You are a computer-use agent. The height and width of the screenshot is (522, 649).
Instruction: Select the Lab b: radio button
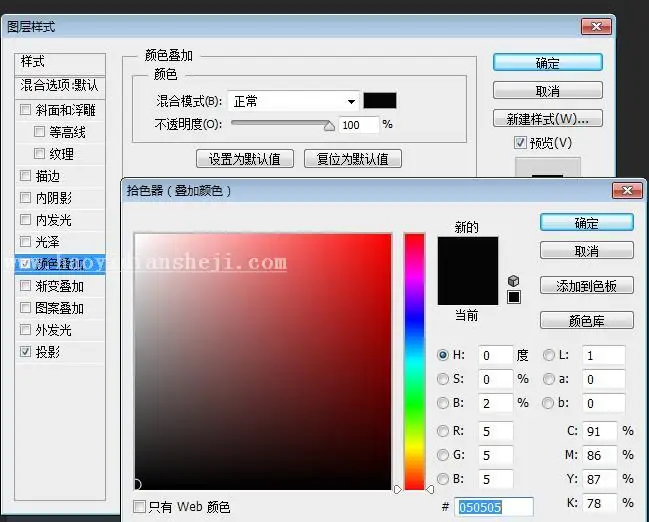pyautogui.click(x=548, y=403)
